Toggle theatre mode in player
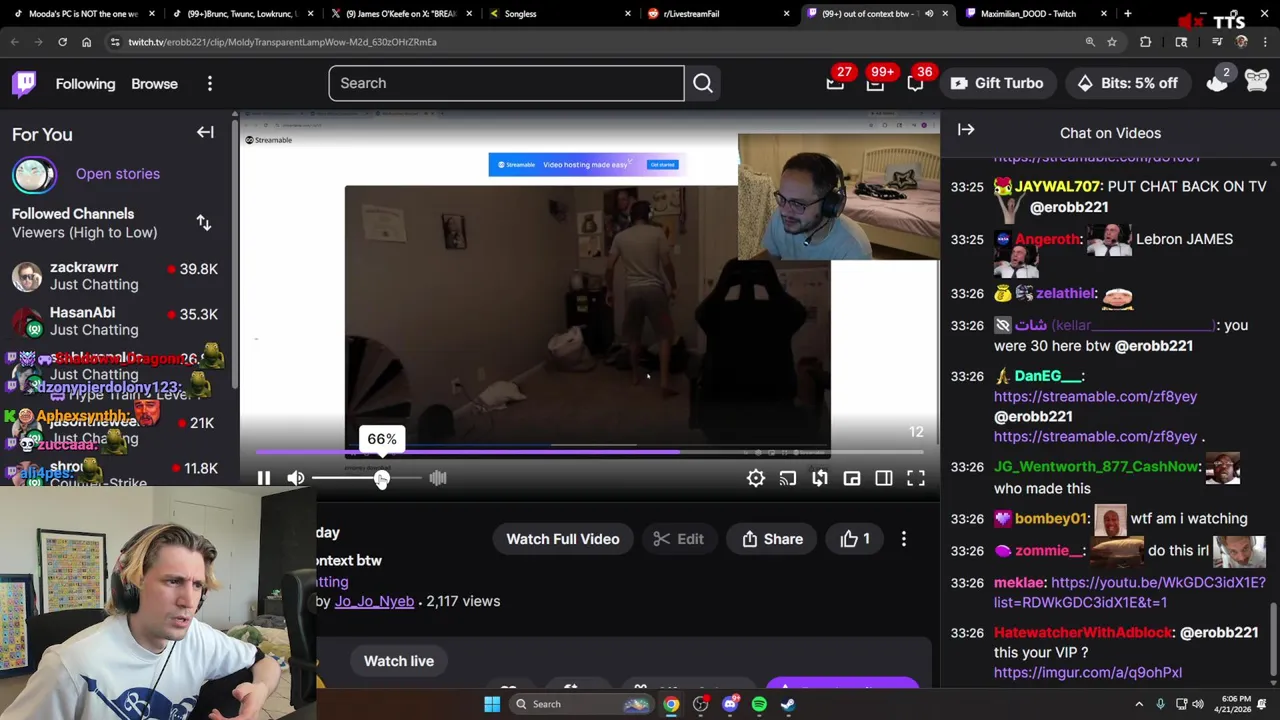1280x720 pixels. click(x=884, y=479)
